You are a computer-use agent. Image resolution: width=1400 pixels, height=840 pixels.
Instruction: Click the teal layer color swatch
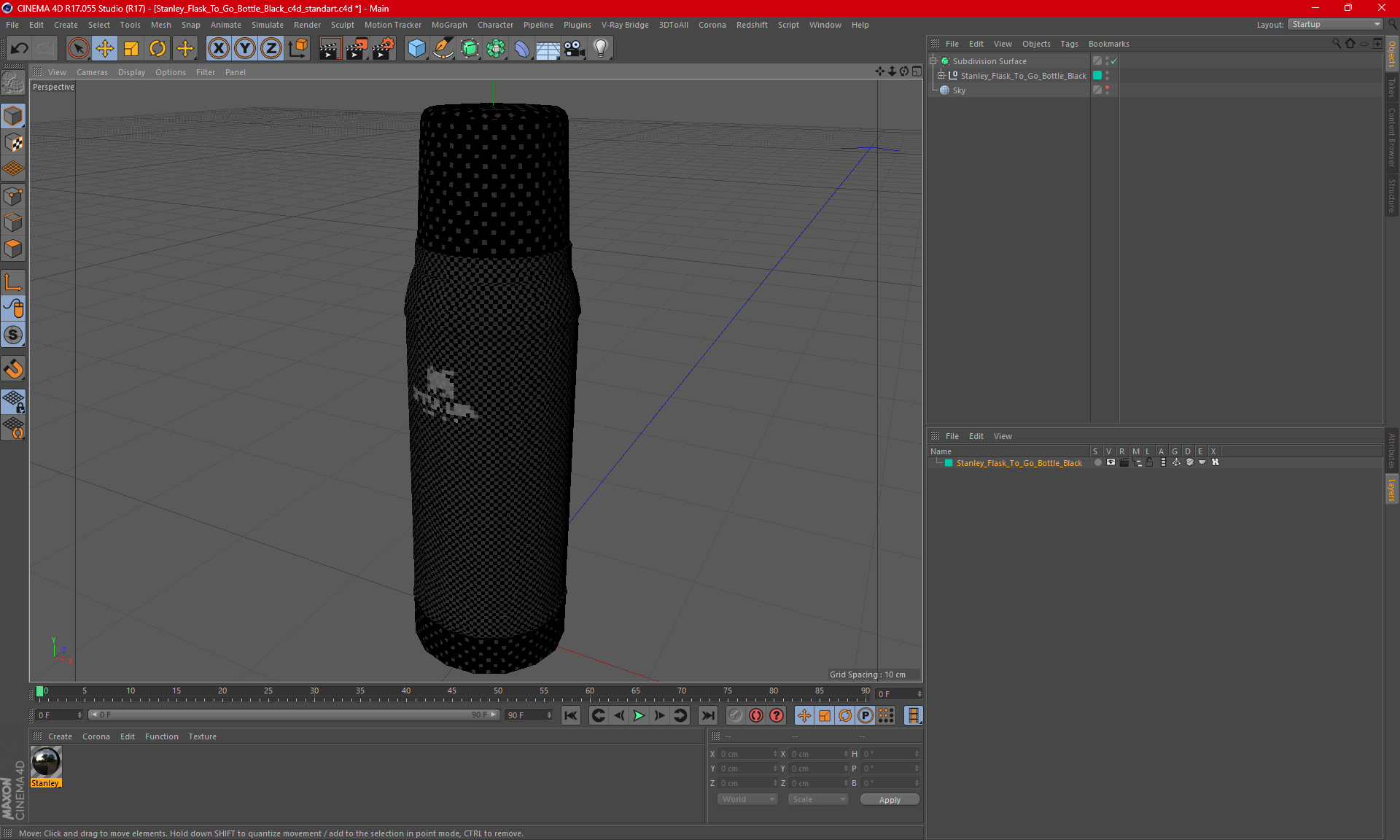click(x=949, y=463)
